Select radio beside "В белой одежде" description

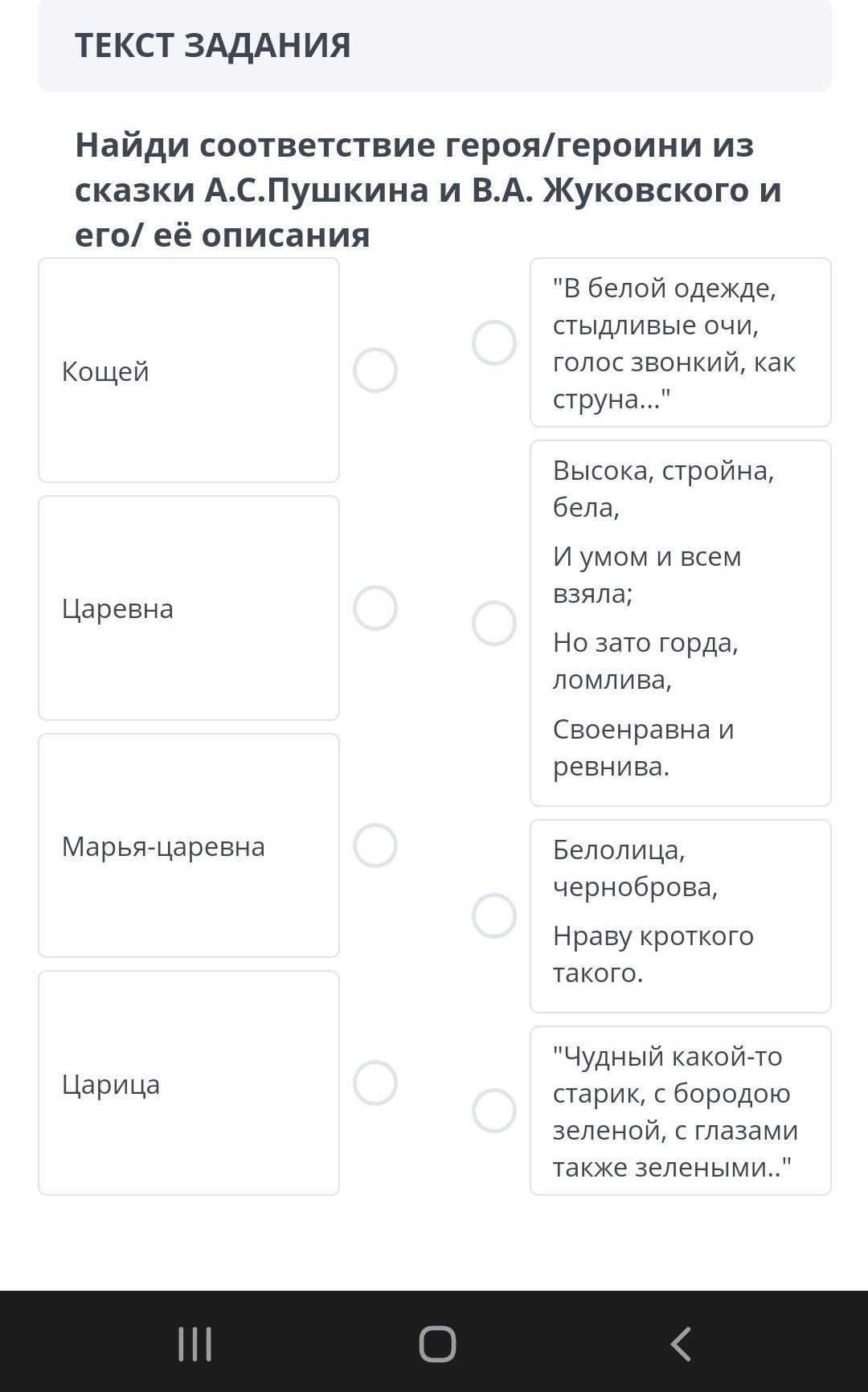click(494, 343)
